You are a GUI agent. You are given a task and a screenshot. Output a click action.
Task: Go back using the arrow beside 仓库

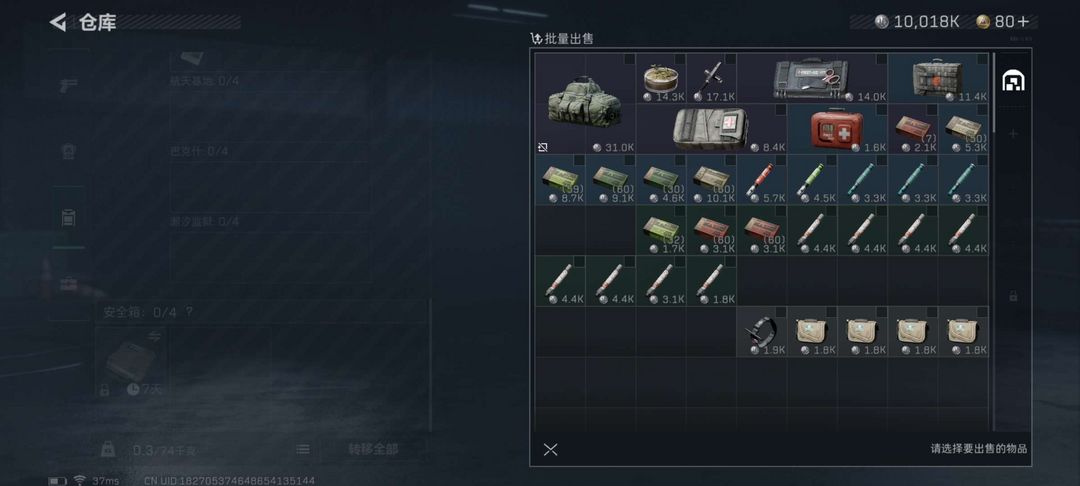58,22
